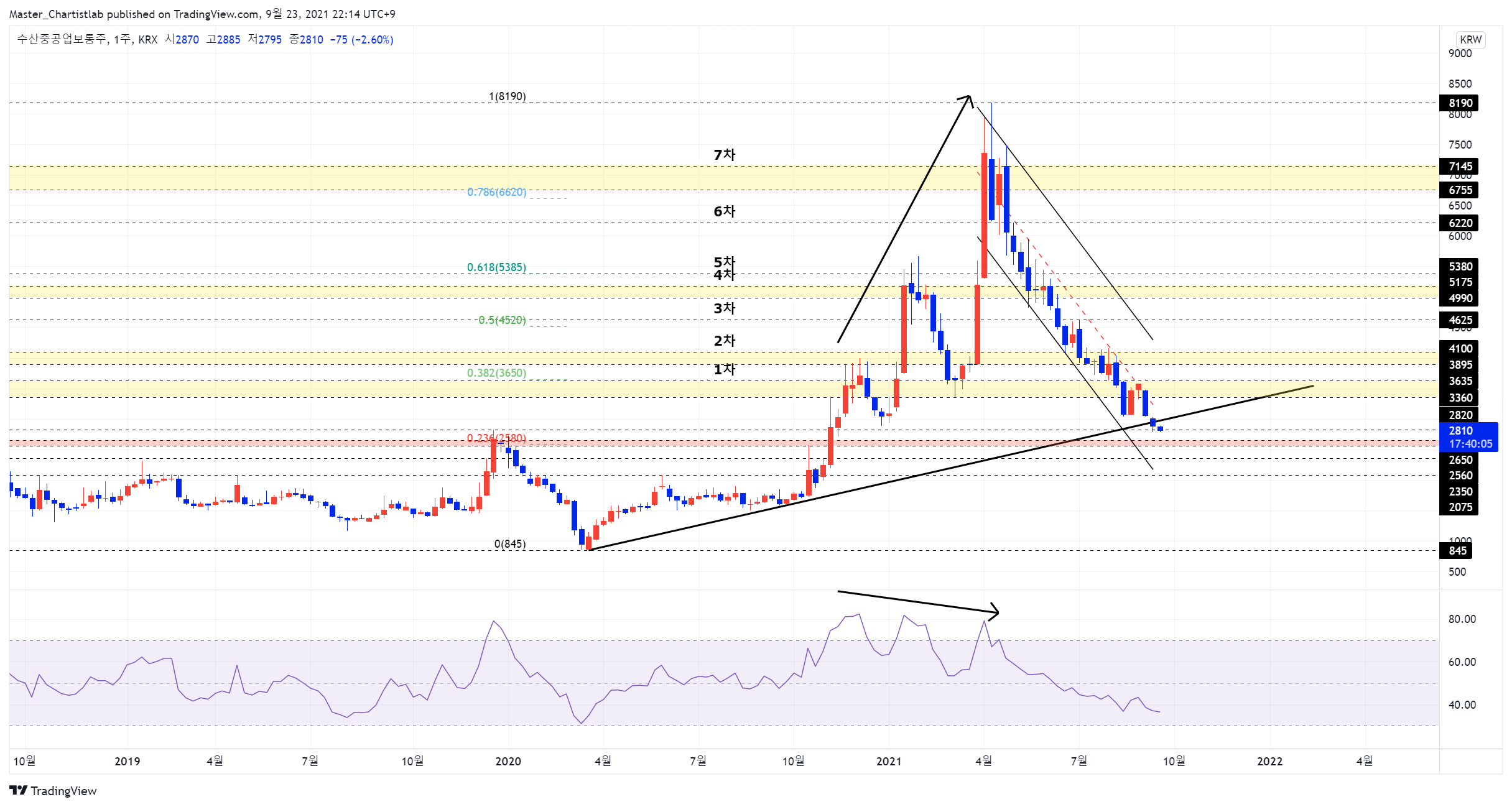Image resolution: width=1512 pixels, height=807 pixels.
Task: Click the 3차 annotation text
Action: 725,308
